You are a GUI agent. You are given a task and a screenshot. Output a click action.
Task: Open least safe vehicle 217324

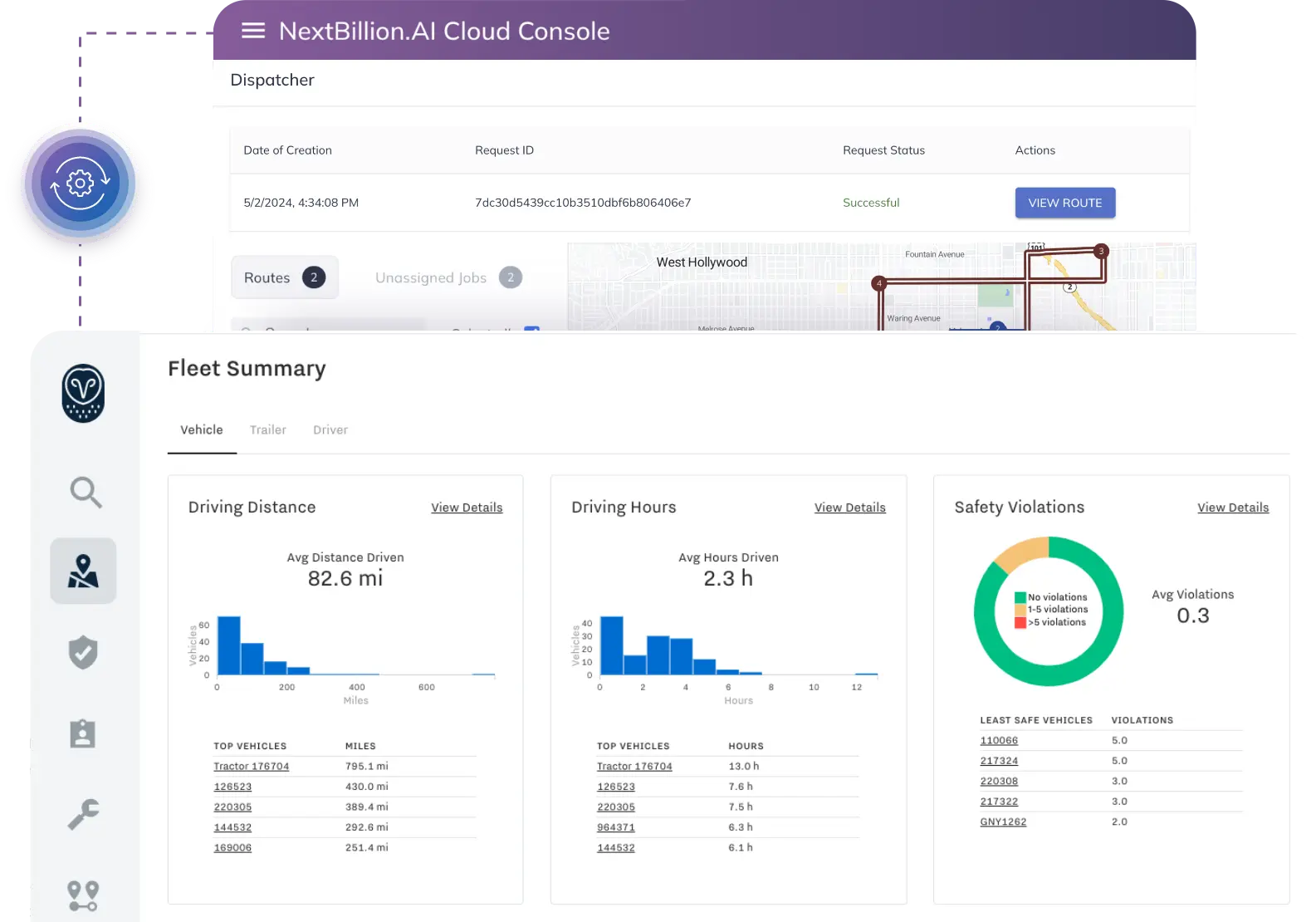click(x=999, y=761)
